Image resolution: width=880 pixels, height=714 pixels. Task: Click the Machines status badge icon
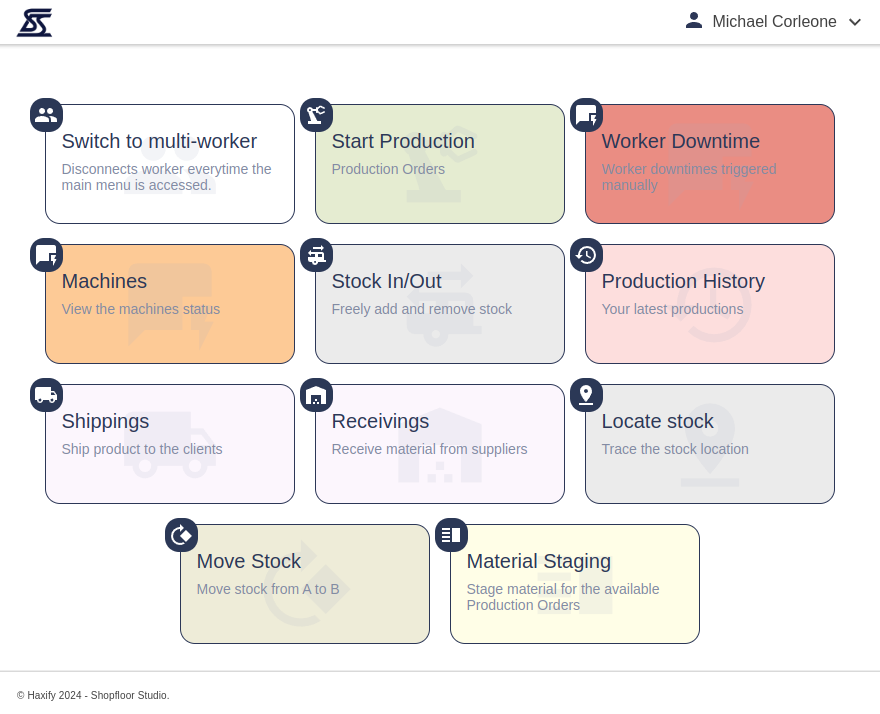(x=46, y=255)
